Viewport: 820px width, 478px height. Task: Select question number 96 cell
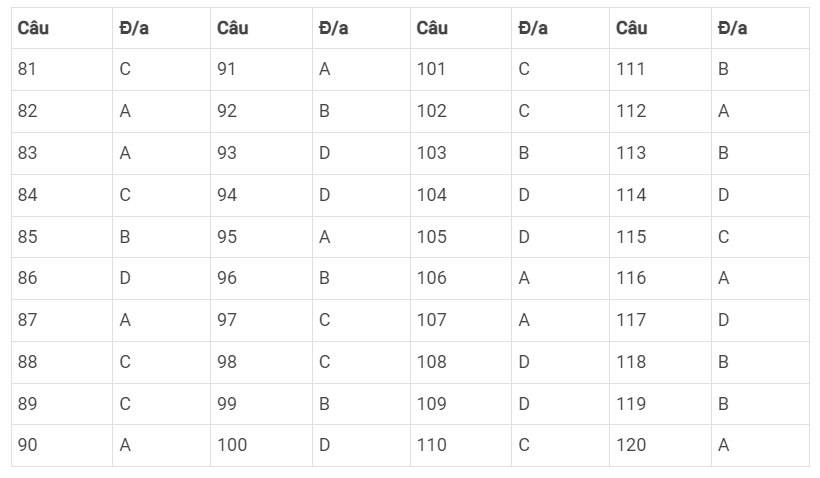pyautogui.click(x=261, y=278)
